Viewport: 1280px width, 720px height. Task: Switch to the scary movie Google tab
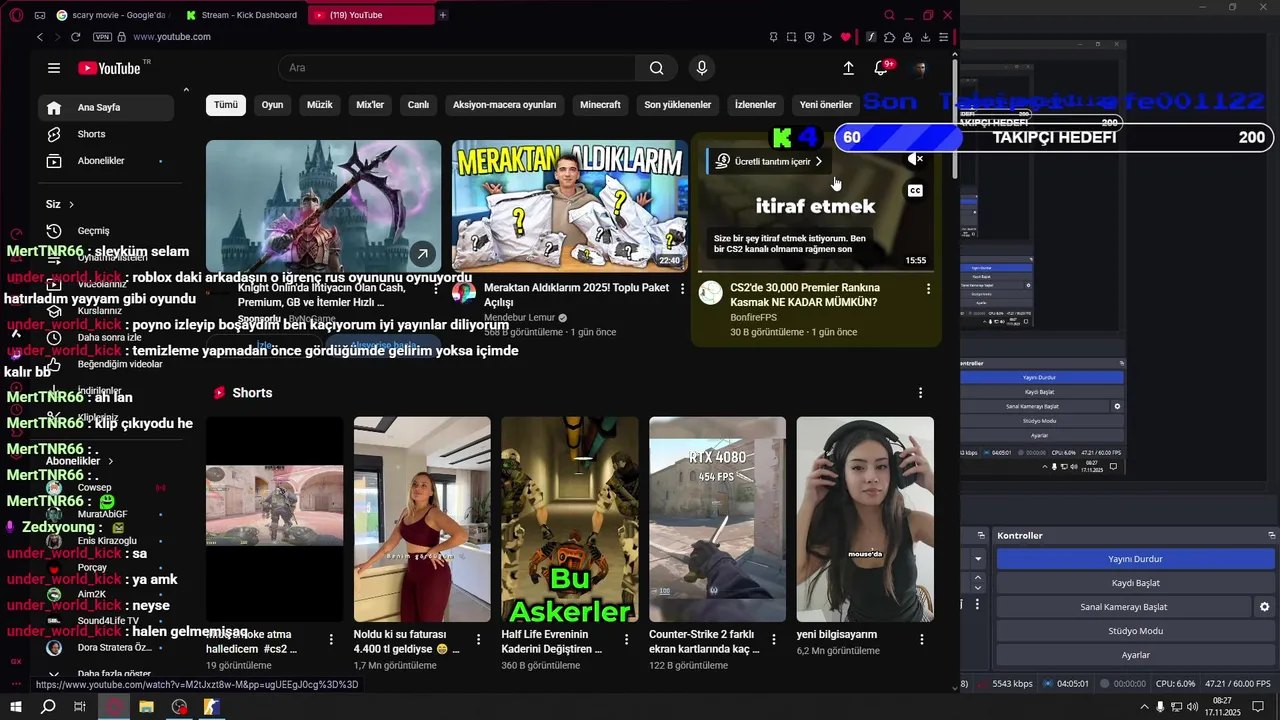[113, 15]
